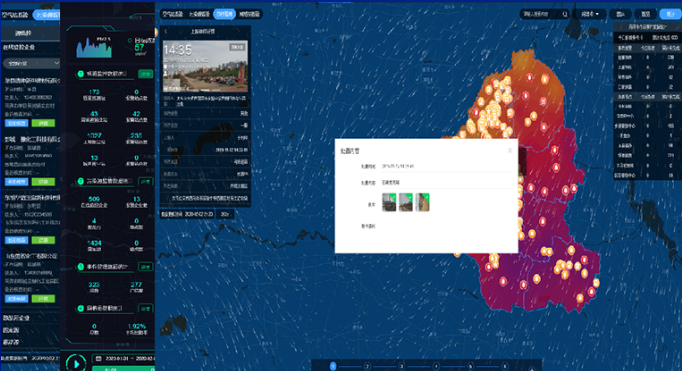The height and width of the screenshot is (371, 682).
Task: Click green detail button beside section 1 header
Action: 146,74
